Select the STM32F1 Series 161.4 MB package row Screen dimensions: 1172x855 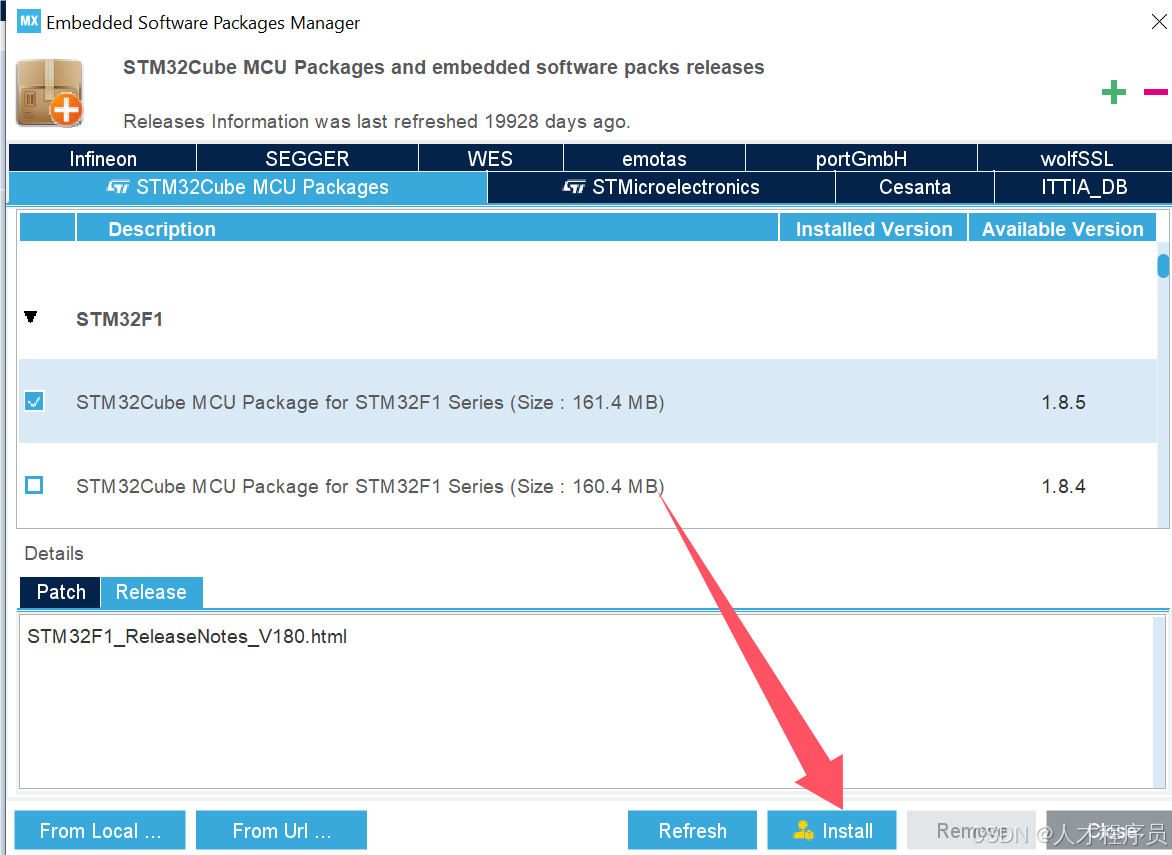[x=587, y=401]
